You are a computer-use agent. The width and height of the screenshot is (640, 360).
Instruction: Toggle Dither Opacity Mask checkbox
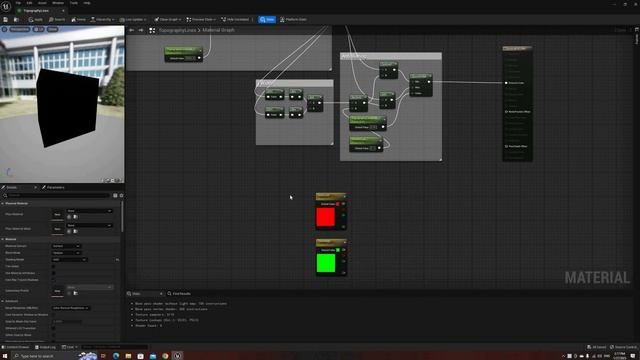coord(53,335)
